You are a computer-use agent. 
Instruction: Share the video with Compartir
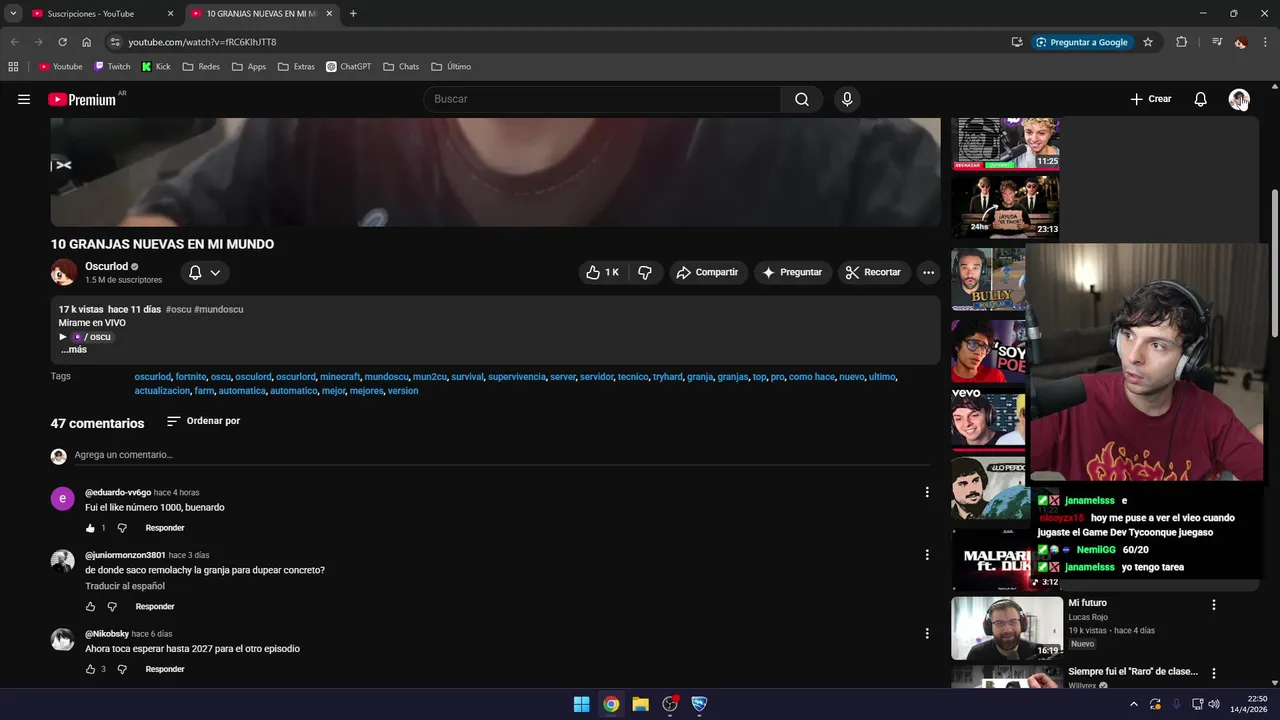pos(707,272)
